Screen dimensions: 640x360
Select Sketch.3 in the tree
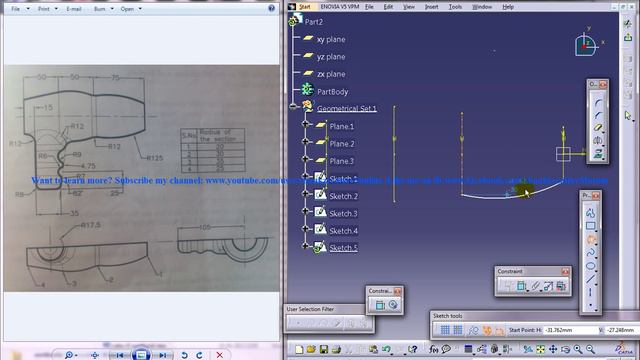(343, 213)
